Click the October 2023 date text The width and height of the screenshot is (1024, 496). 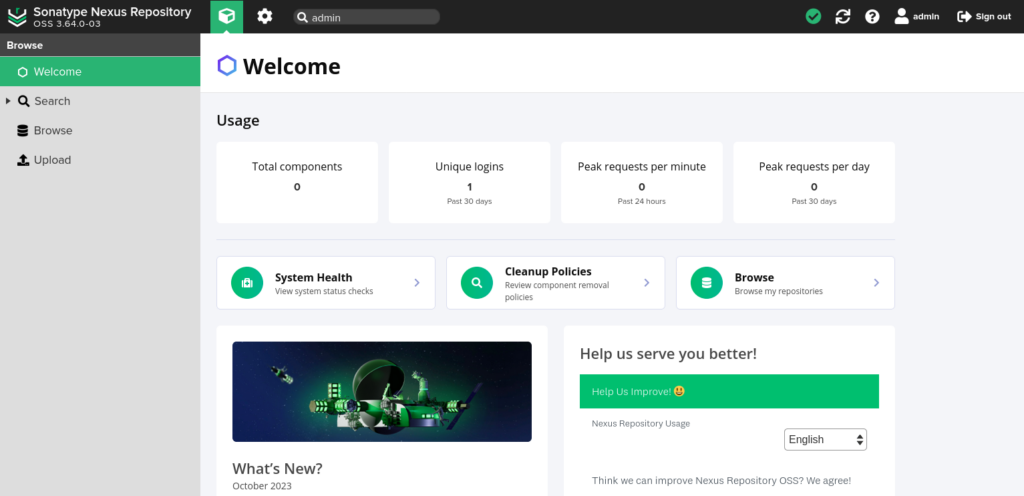262,486
